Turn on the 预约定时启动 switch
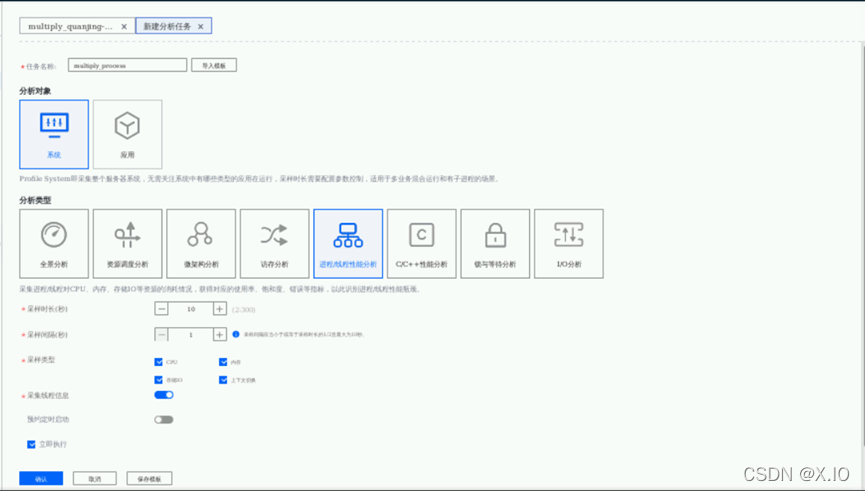Image resolution: width=865 pixels, height=491 pixels. click(x=164, y=420)
